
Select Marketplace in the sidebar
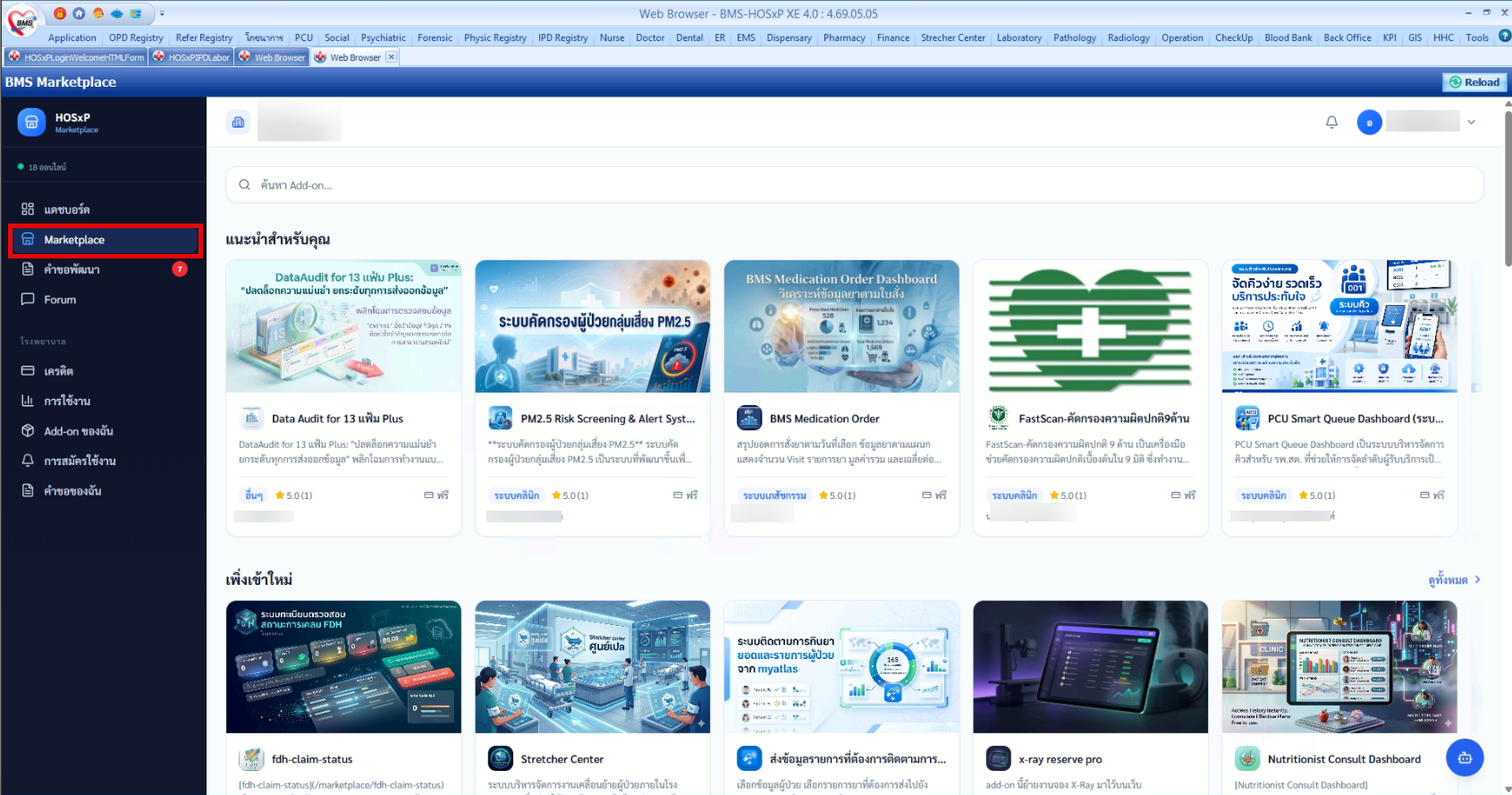coord(105,240)
